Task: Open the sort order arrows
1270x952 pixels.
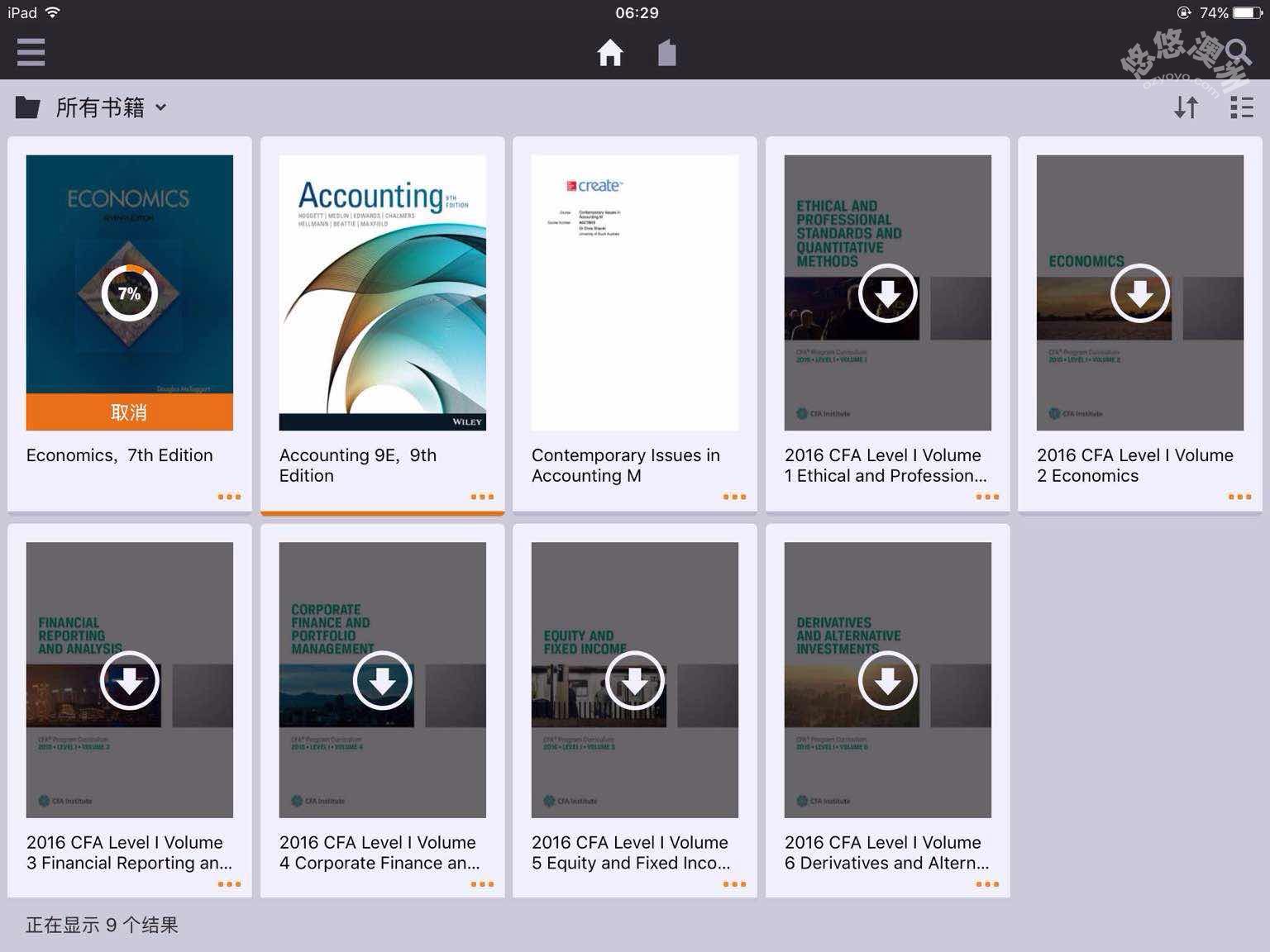Action: click(x=1186, y=107)
